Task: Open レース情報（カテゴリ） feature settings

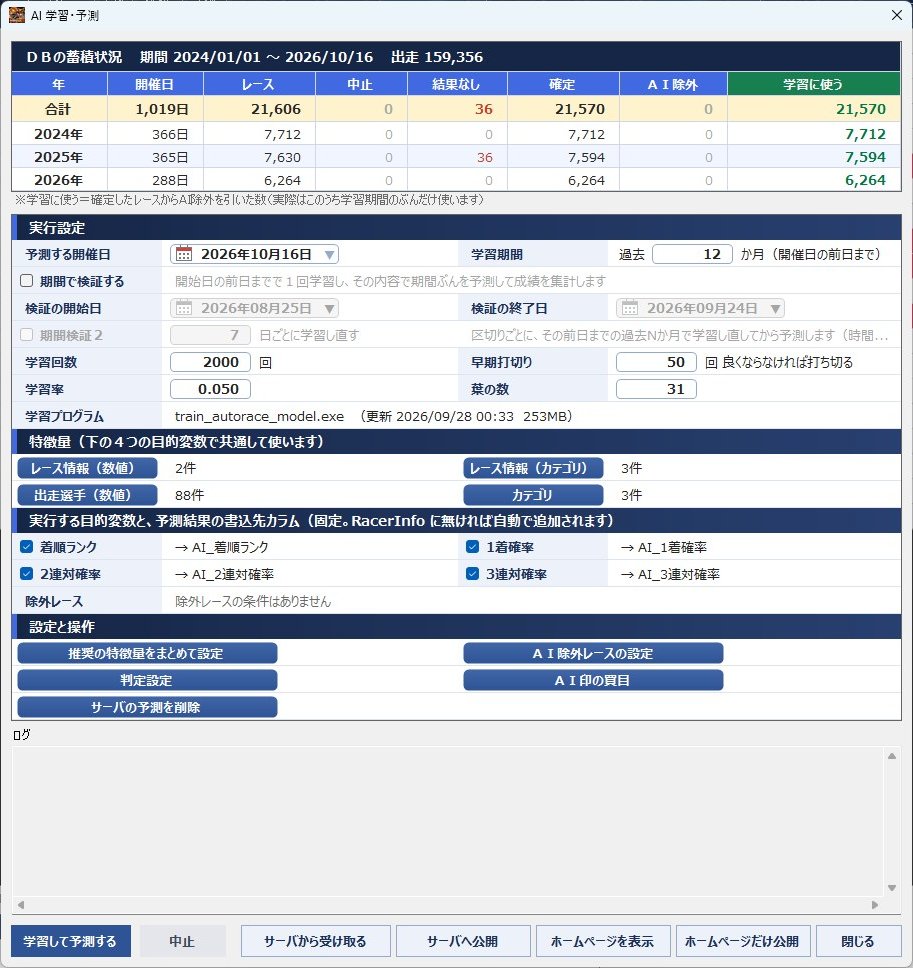Action: tap(533, 469)
